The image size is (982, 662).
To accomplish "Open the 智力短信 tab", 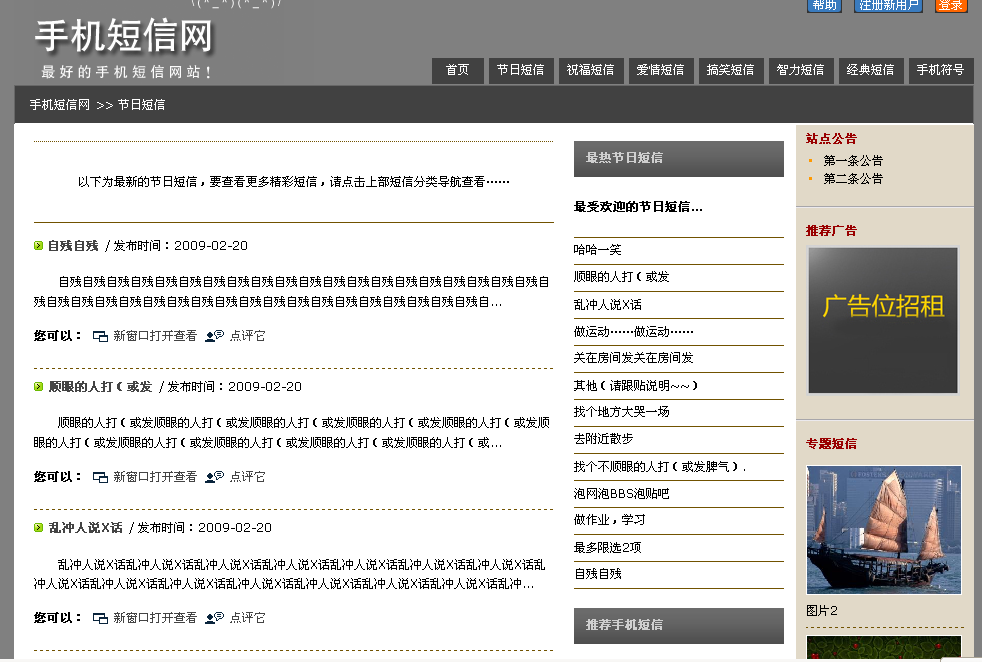I will [x=800, y=70].
